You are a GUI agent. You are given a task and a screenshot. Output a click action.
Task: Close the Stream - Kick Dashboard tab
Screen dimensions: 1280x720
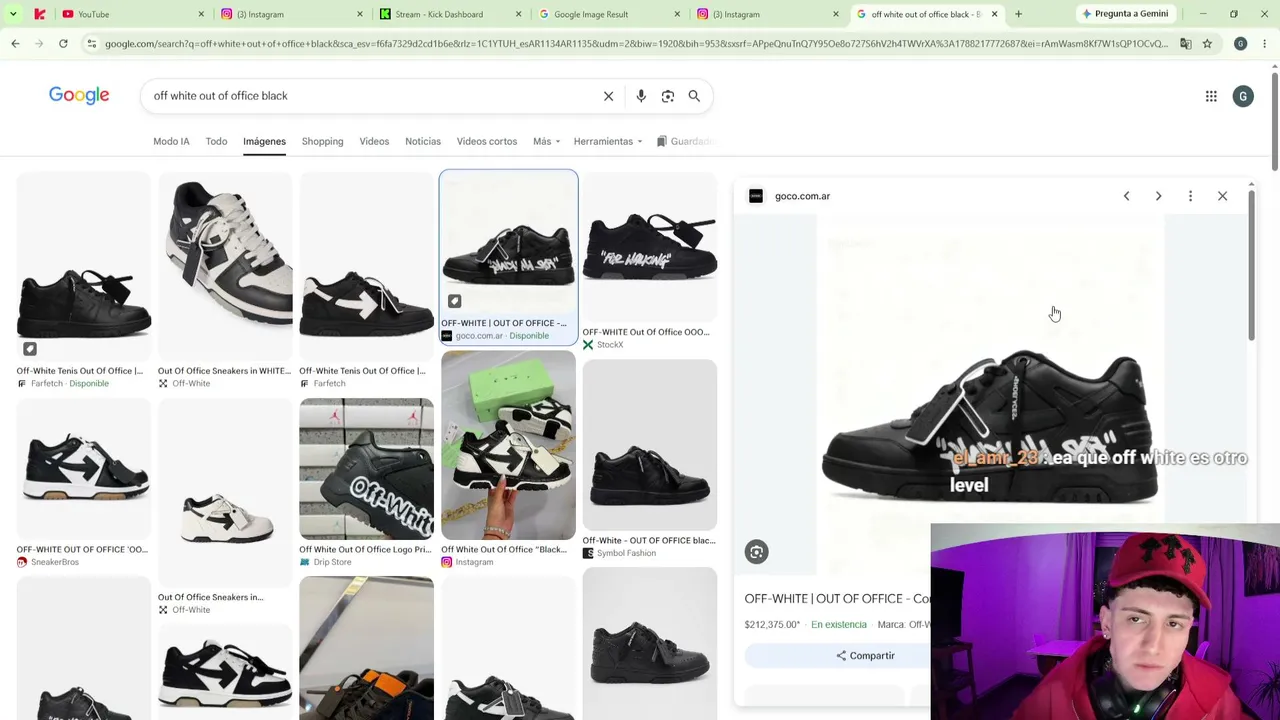click(x=518, y=14)
